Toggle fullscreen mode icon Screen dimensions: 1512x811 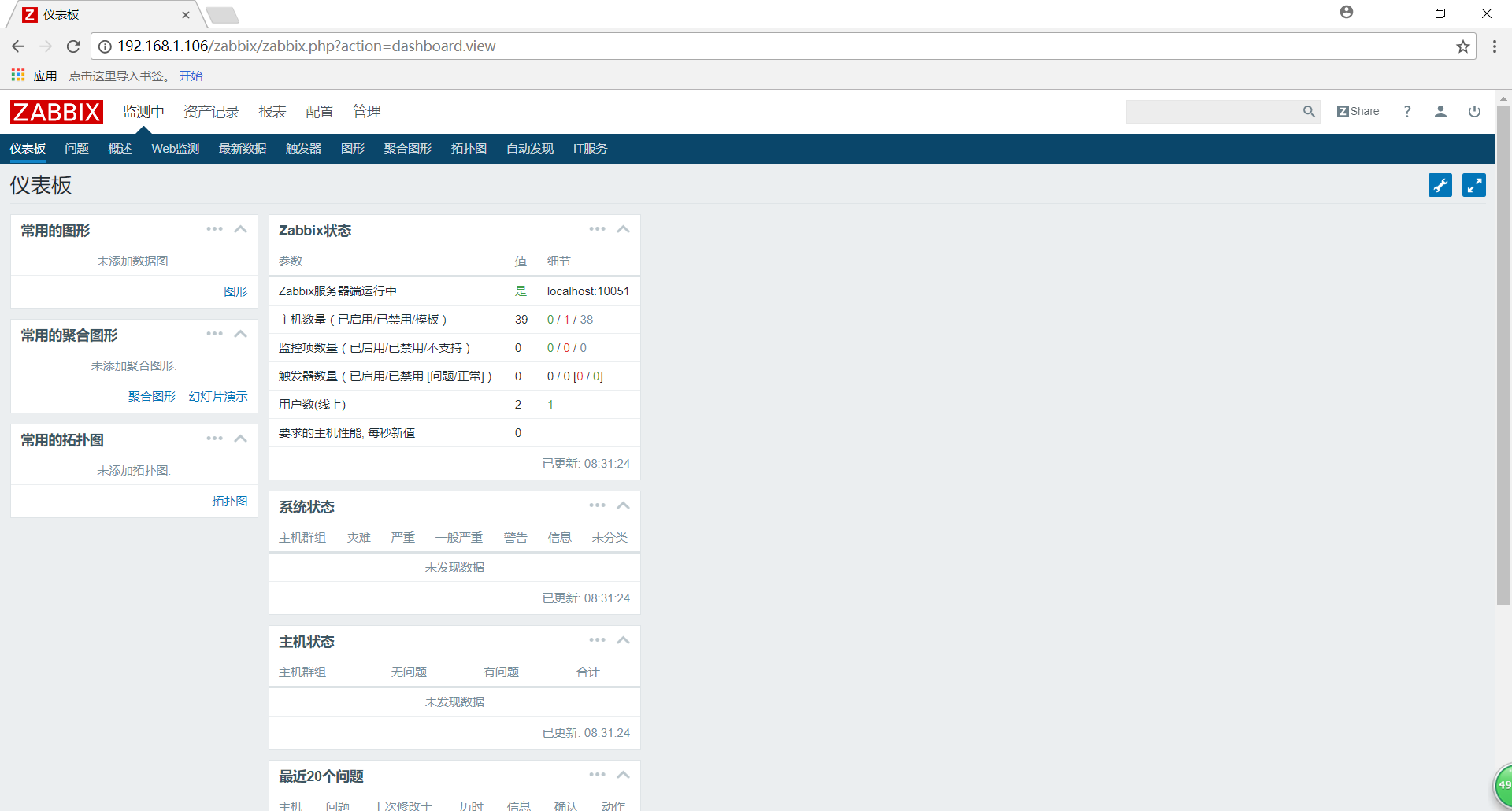click(1474, 185)
